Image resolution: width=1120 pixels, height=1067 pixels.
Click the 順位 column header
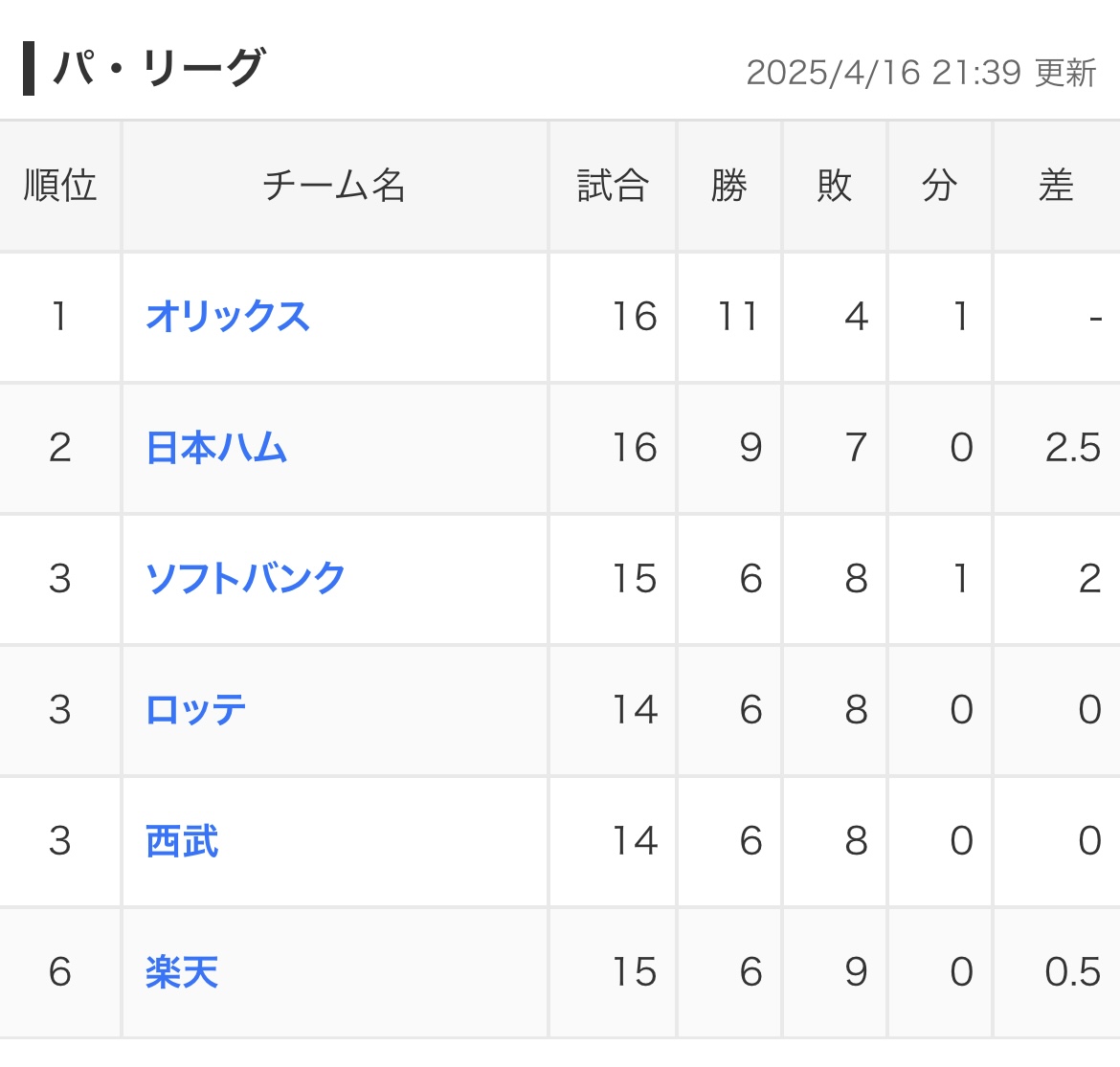tap(60, 186)
